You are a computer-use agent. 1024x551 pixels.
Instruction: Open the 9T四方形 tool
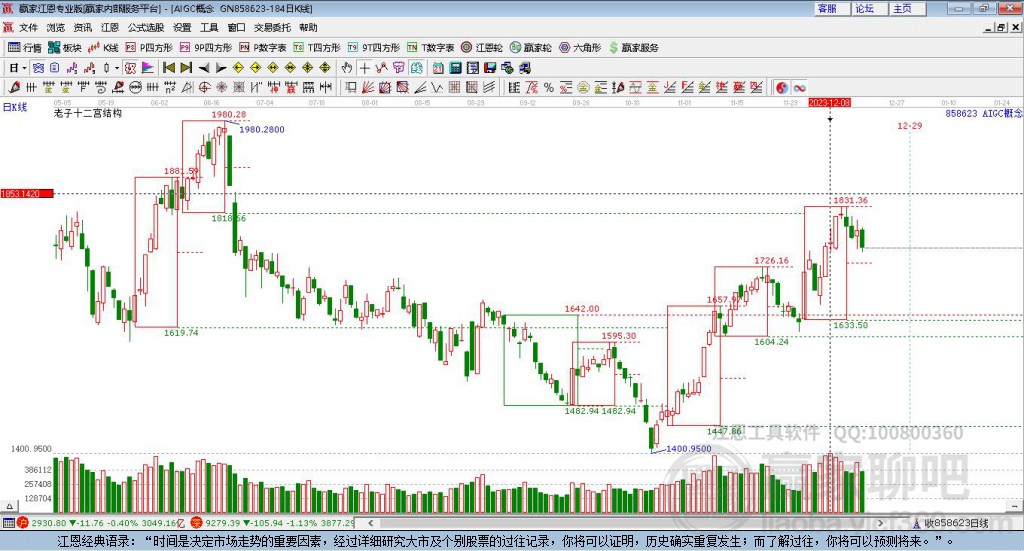[x=374, y=48]
